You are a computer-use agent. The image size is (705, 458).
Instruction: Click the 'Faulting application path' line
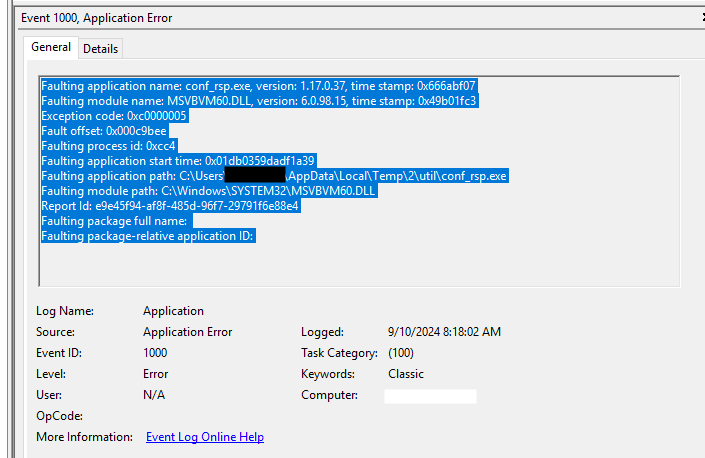[x=274, y=176]
